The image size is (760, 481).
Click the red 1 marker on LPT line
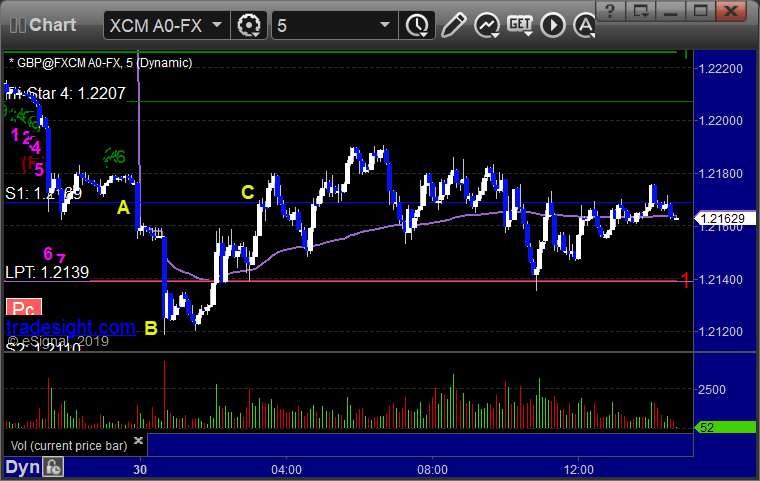pyautogui.click(x=685, y=280)
